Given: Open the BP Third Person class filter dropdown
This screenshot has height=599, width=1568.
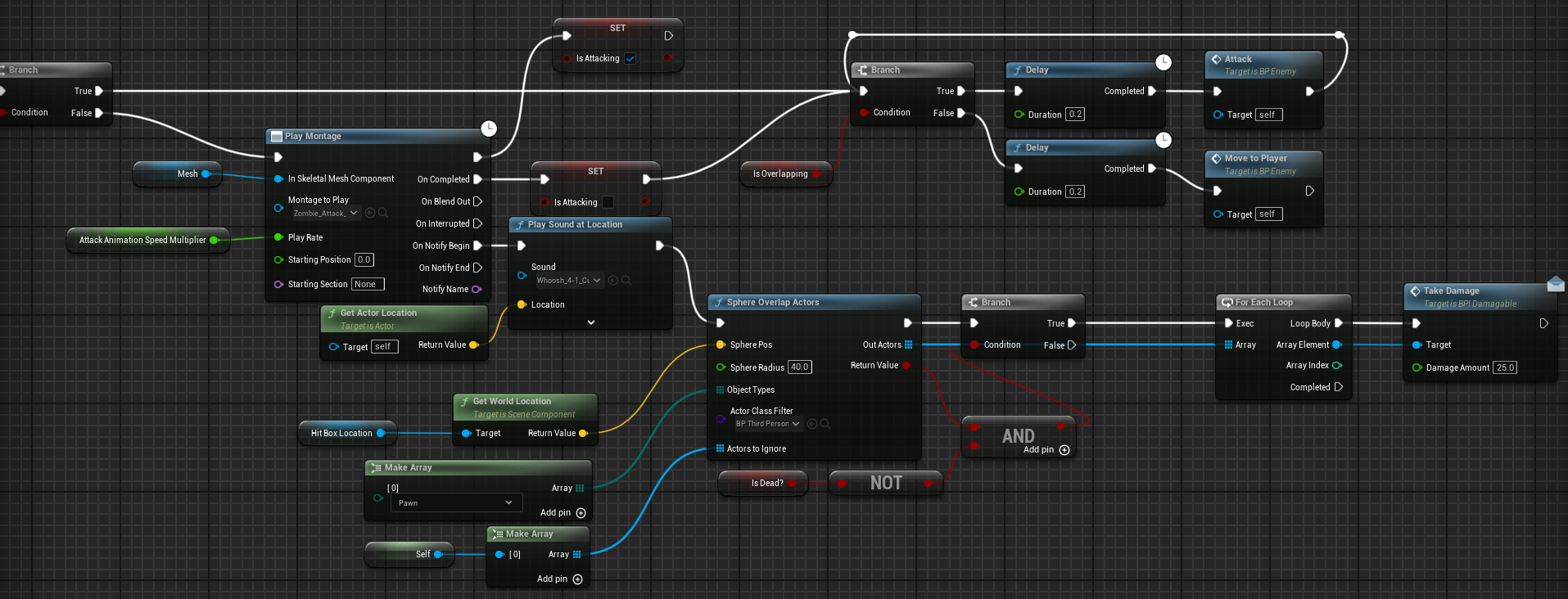Looking at the screenshot, I should pos(767,424).
